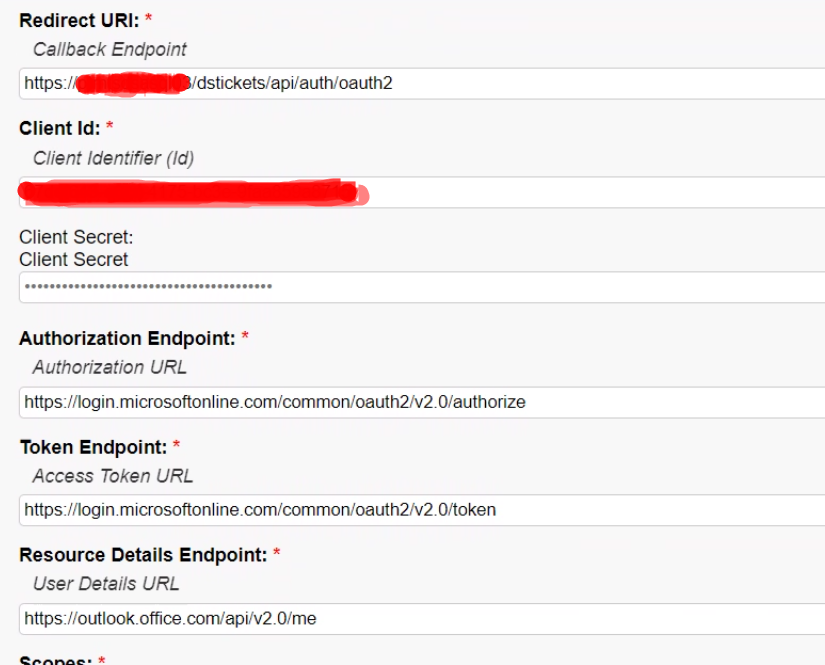
Task: Click the Callback Endpoint hint text
Action: tap(109, 49)
